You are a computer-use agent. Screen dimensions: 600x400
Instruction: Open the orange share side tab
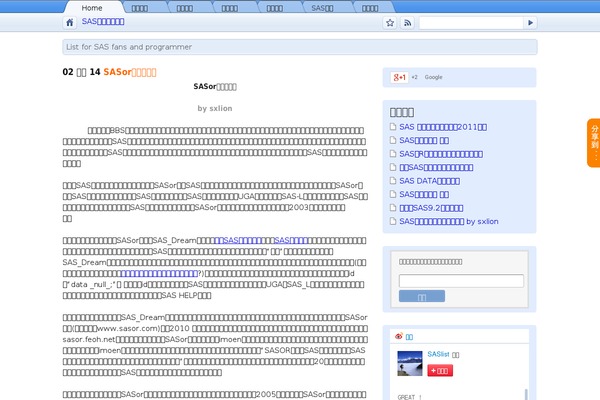point(593,143)
